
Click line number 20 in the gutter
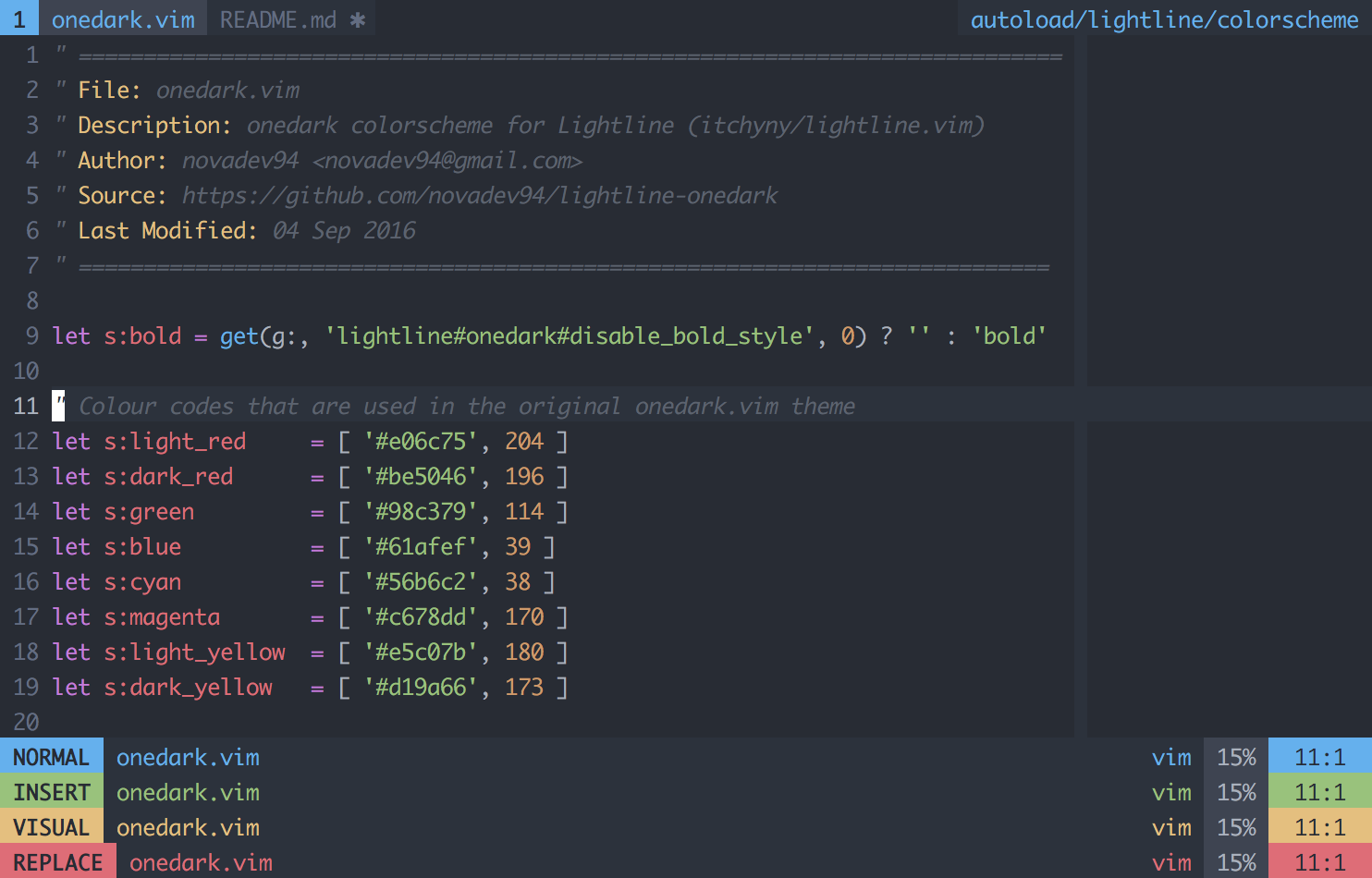coord(26,722)
